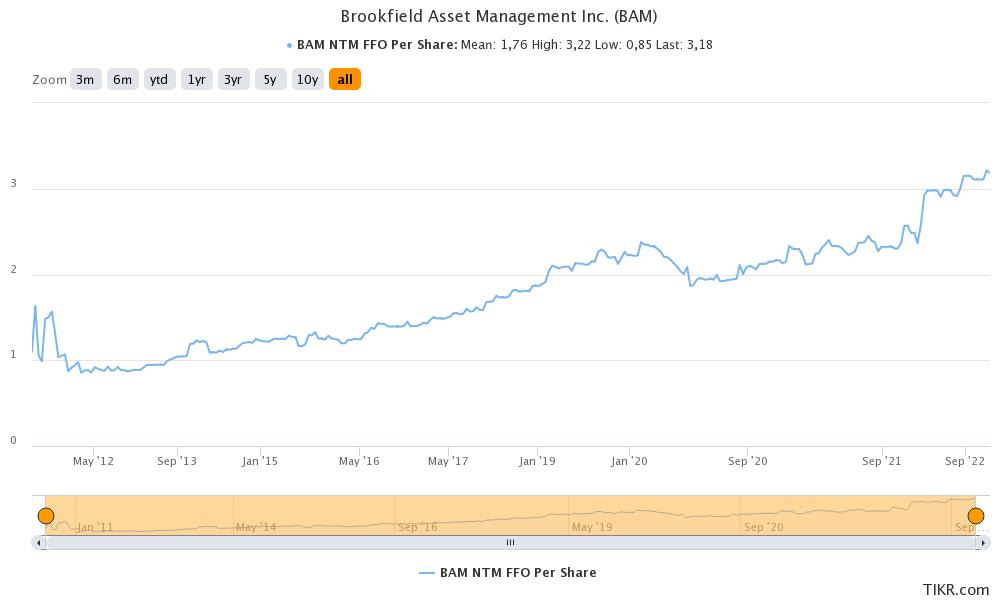The width and height of the screenshot is (1000, 600).
Task: Click the 'Sep '13' x-axis label
Action: click(177, 461)
